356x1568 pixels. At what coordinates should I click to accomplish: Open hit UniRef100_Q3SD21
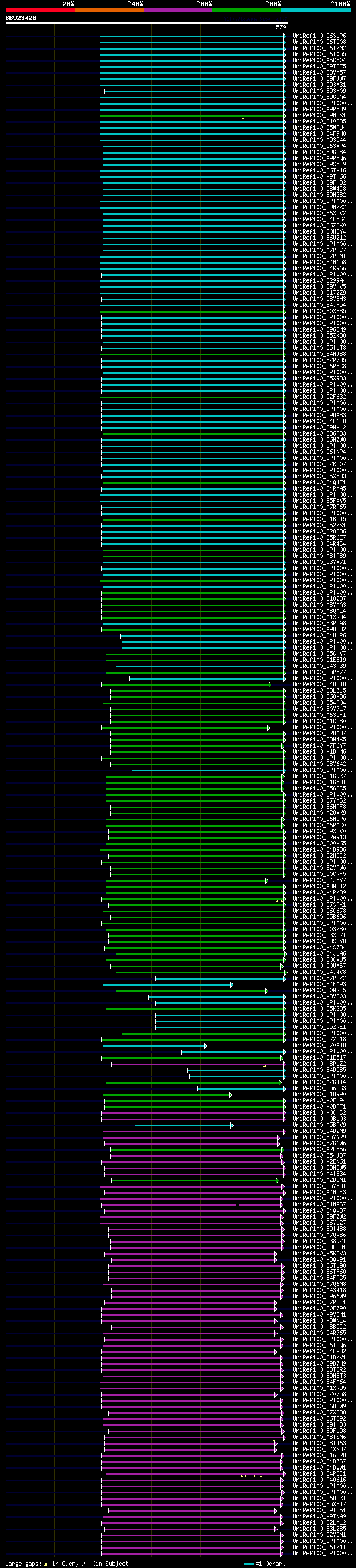[x=319, y=936]
